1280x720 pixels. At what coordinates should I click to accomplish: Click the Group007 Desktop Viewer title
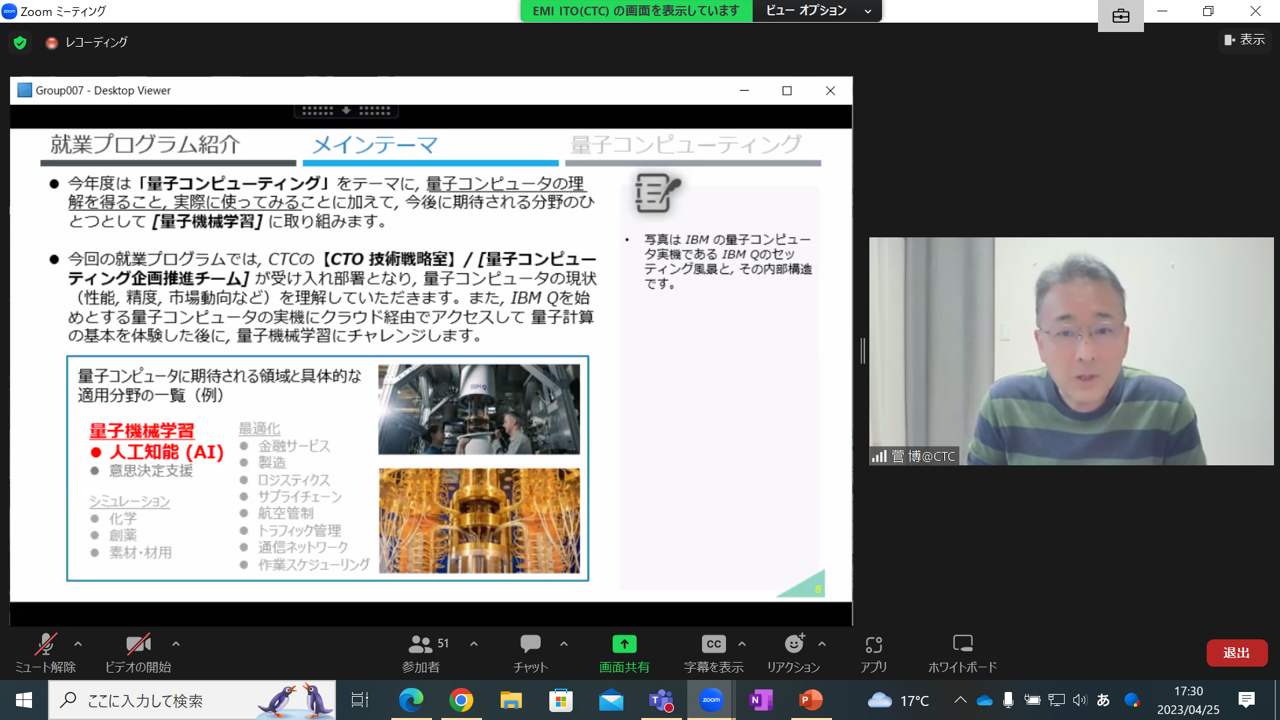103,90
